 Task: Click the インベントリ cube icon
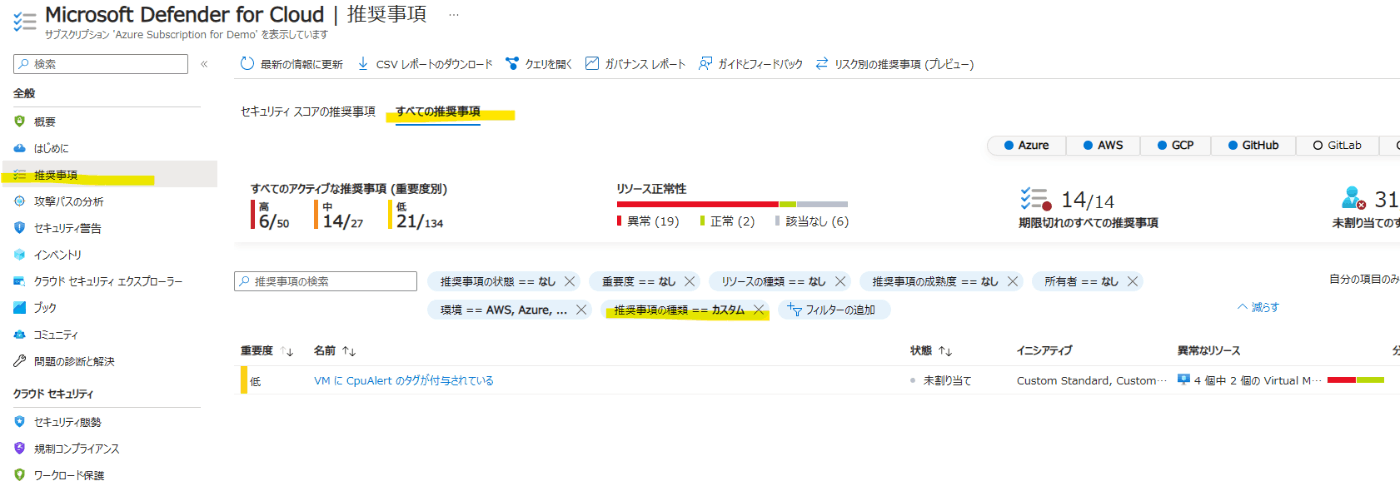[20, 255]
